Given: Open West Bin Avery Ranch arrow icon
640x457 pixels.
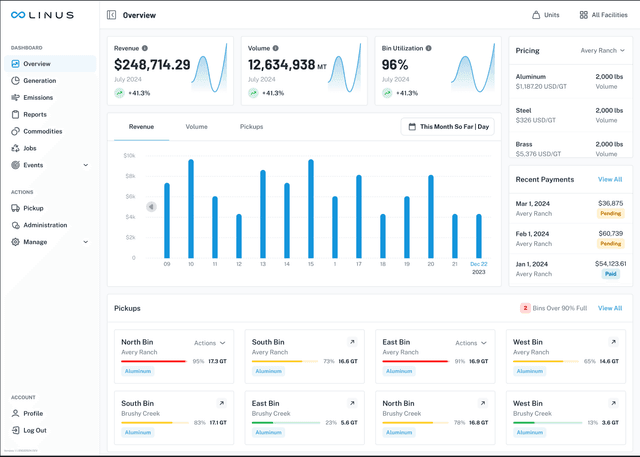Looking at the screenshot, I should click(613, 343).
